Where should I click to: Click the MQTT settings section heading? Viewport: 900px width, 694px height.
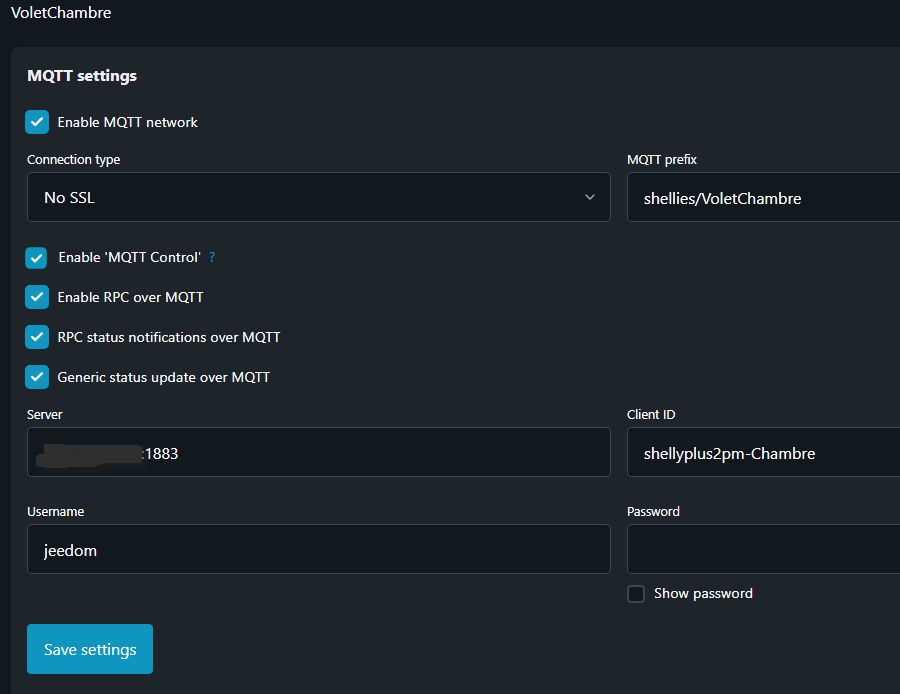point(82,75)
